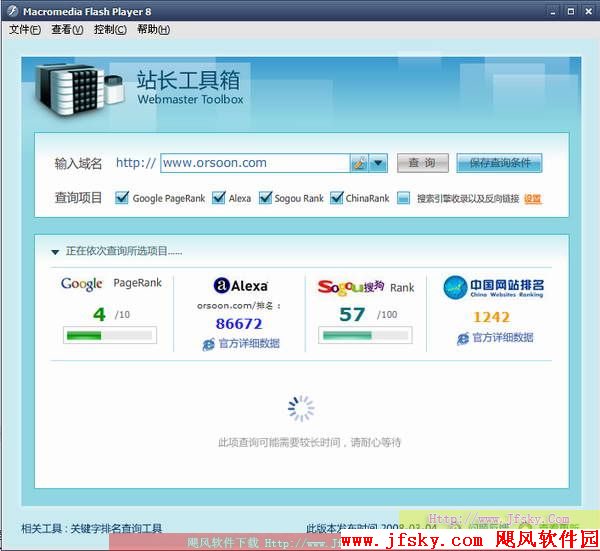Uncheck the Google PageRank checkbox
Screen dimensions: 600x551
click(122, 198)
